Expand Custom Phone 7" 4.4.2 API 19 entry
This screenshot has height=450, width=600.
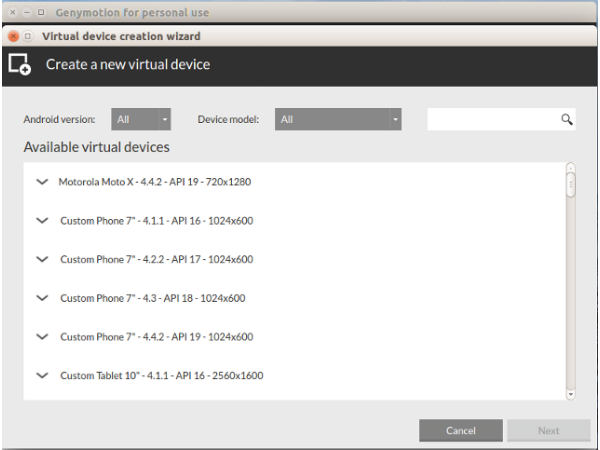pos(42,337)
